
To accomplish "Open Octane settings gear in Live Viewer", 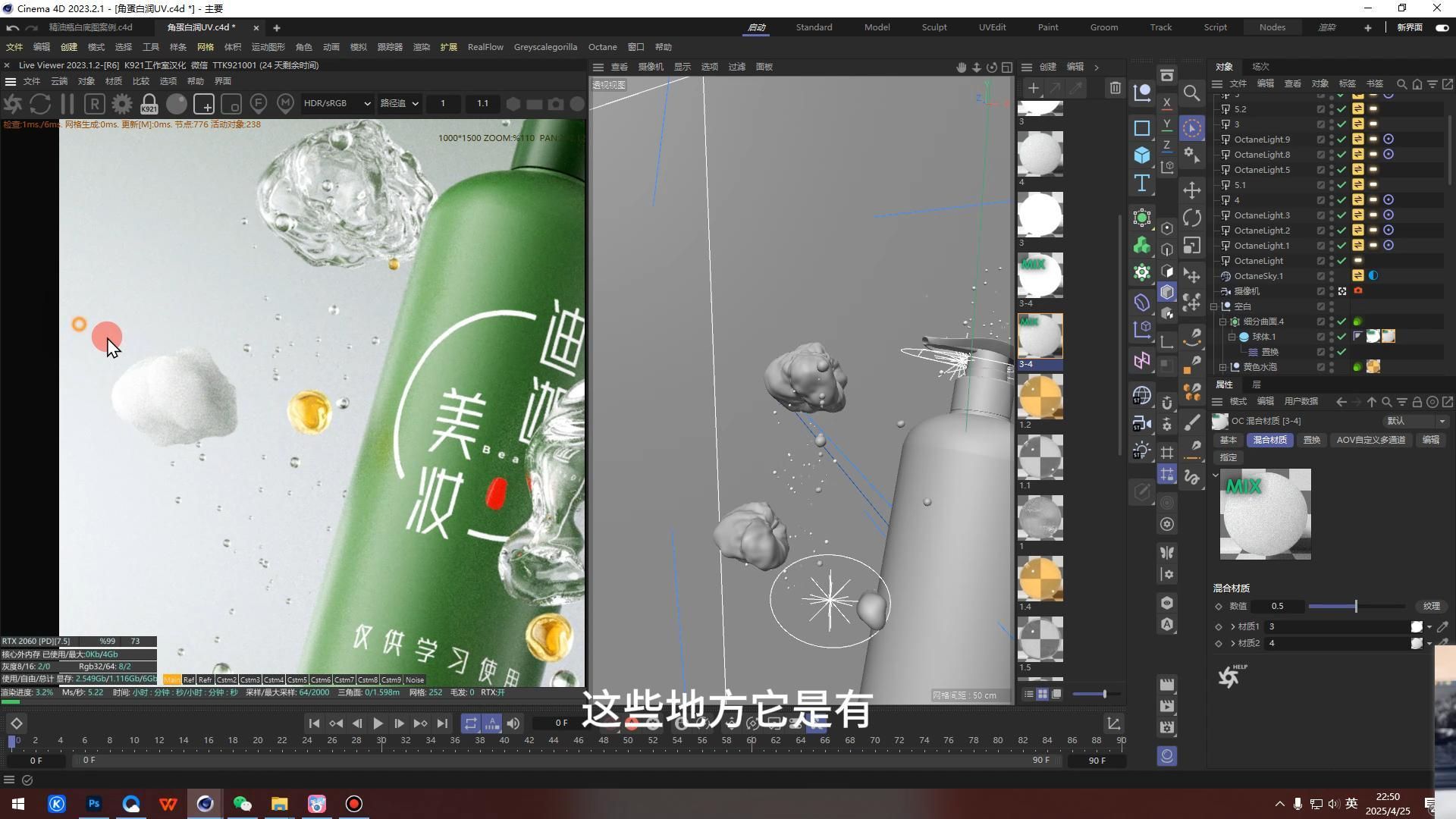I will coord(121,104).
